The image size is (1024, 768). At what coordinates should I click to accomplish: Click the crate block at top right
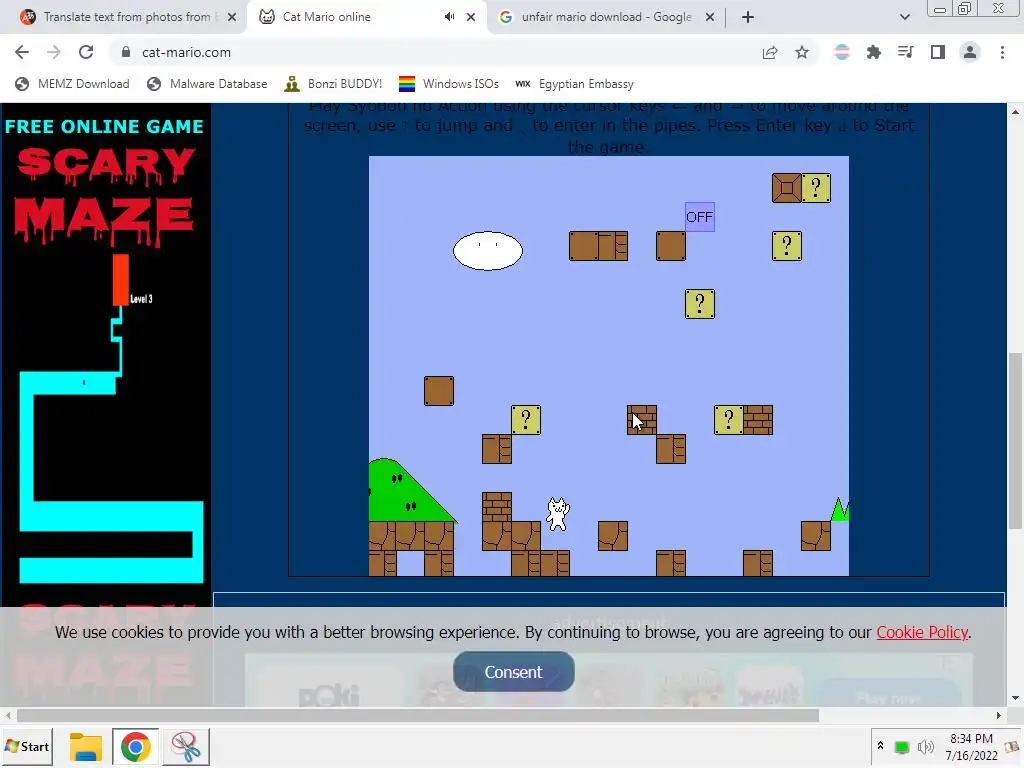(786, 188)
